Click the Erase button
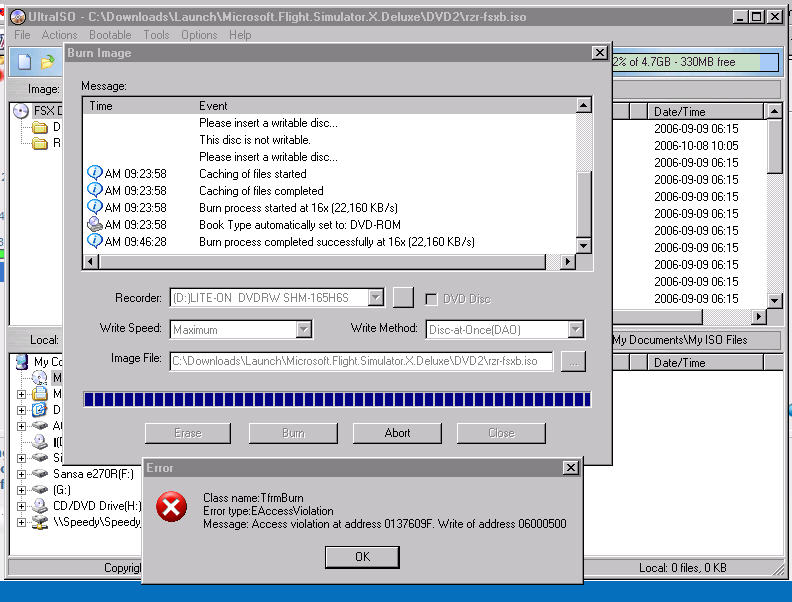The height and width of the screenshot is (602, 792). [188, 433]
